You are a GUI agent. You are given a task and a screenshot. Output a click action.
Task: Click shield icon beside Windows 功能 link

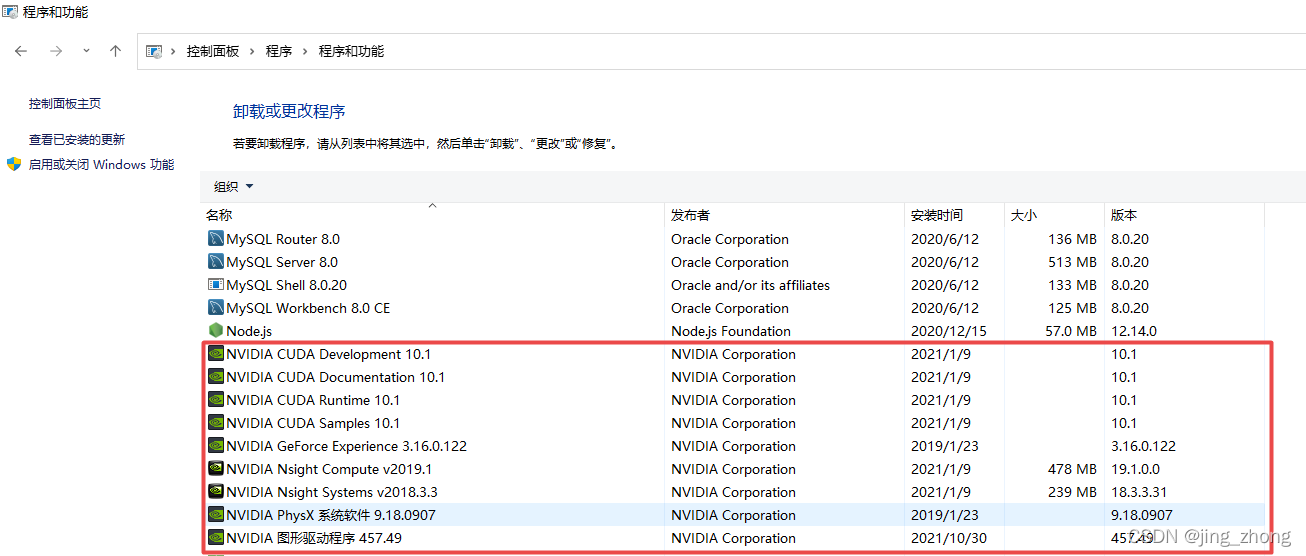(14, 164)
